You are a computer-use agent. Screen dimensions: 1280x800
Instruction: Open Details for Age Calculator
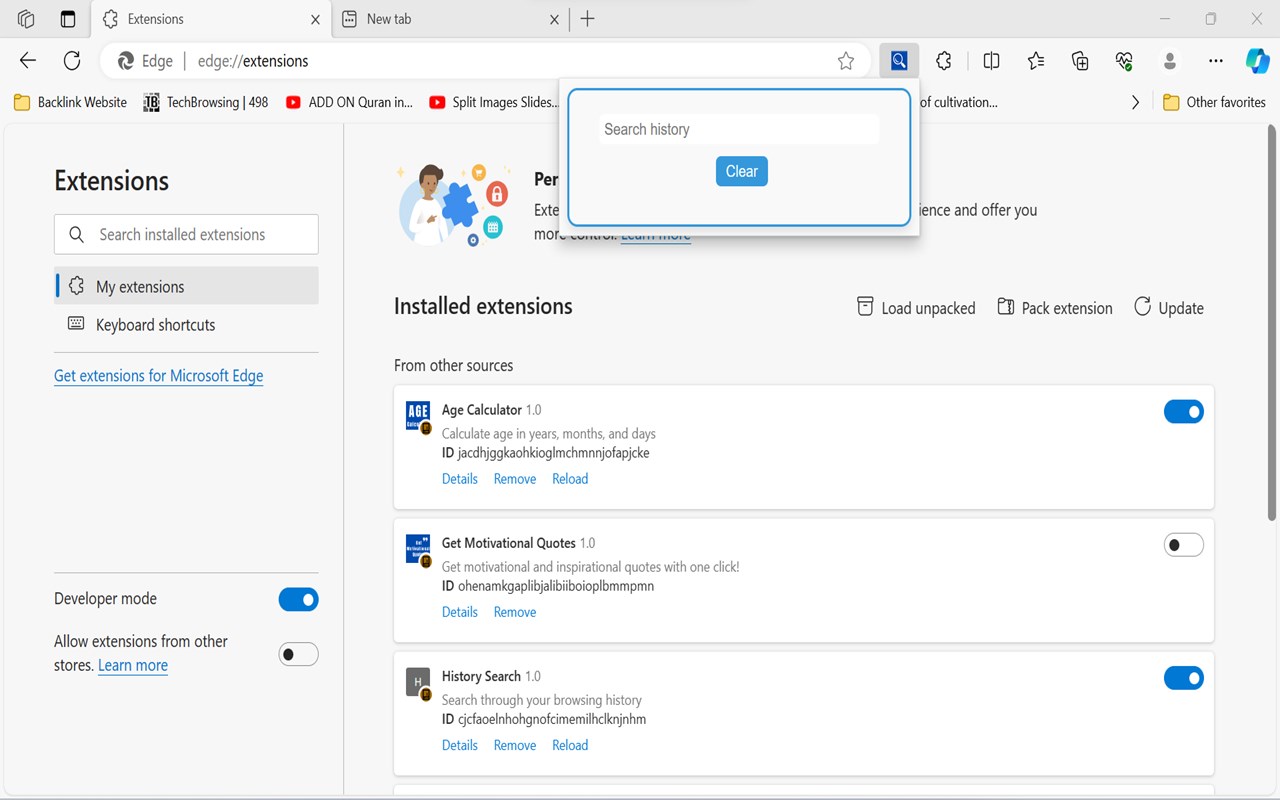point(460,479)
